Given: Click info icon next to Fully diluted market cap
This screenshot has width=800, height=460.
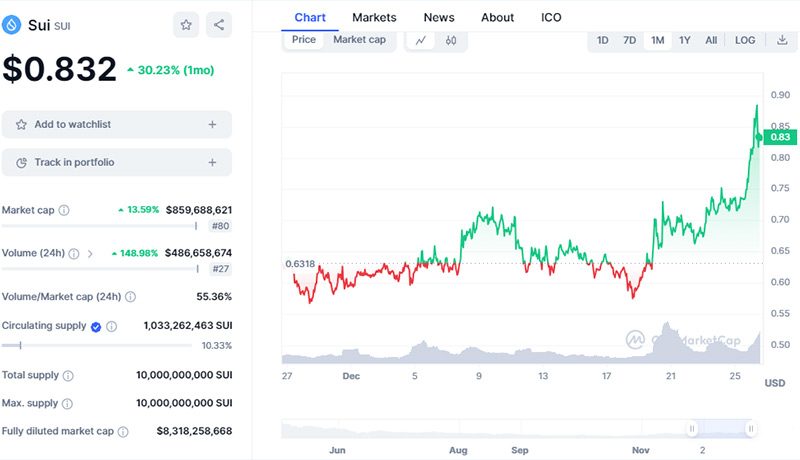Looking at the screenshot, I should coord(123,432).
